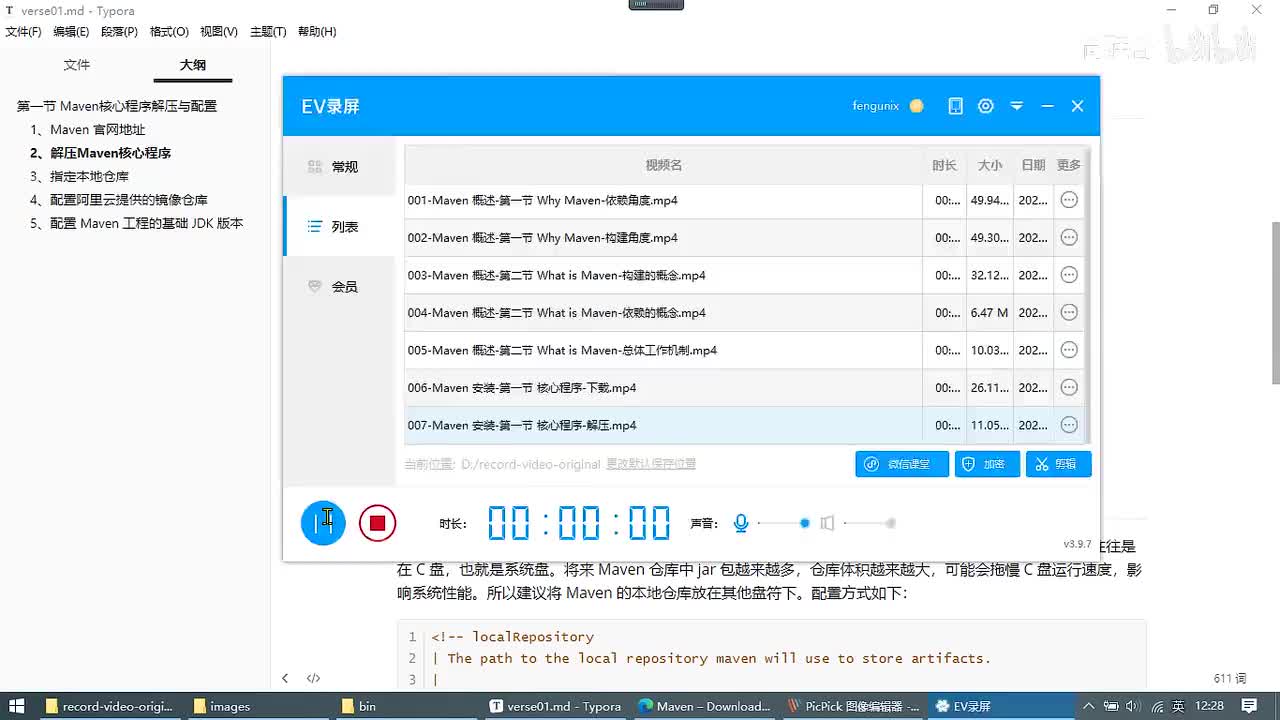Click the speaker icon in EV录屏
1280x720 pixels.
(x=827, y=523)
